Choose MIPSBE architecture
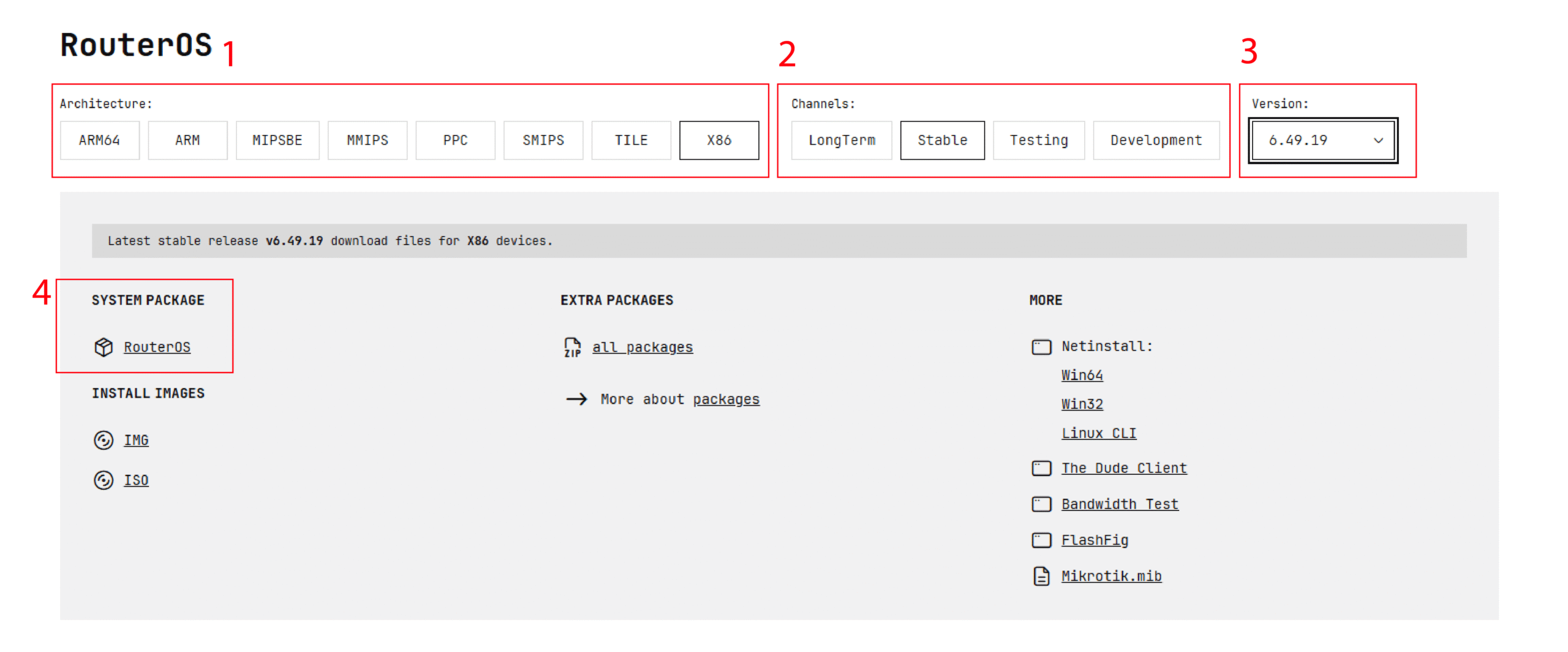 [277, 140]
